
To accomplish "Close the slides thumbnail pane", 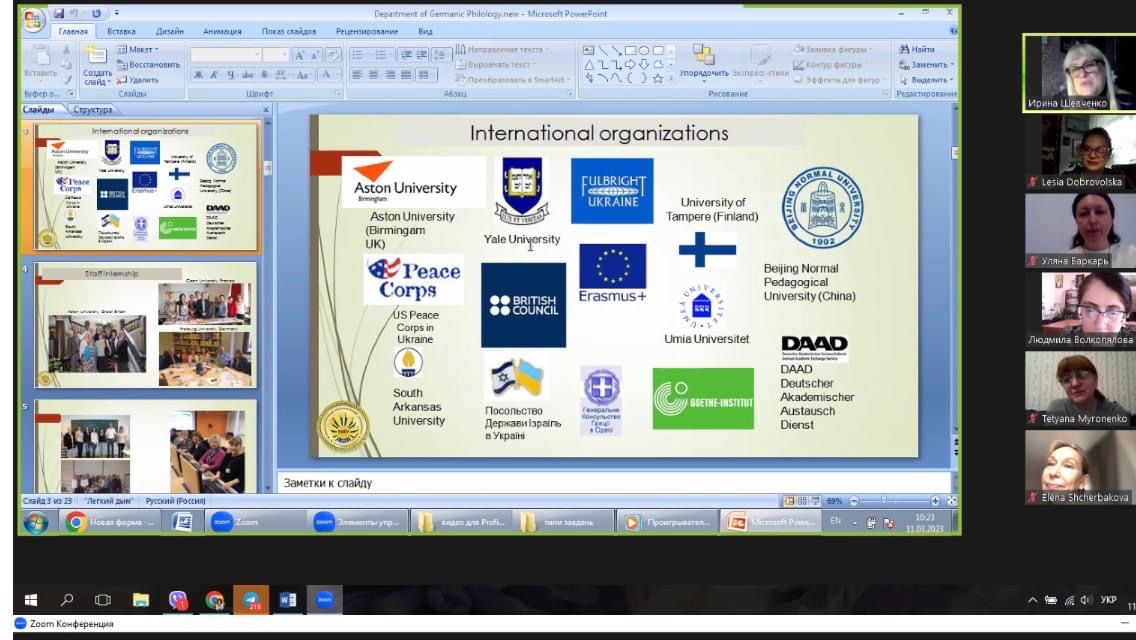I will click(x=266, y=109).
